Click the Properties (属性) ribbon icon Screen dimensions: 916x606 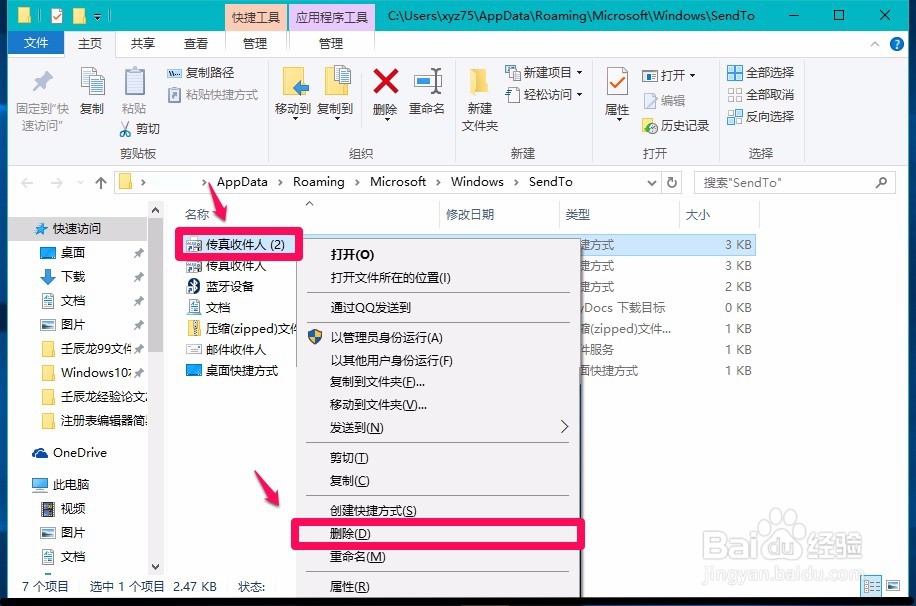617,82
